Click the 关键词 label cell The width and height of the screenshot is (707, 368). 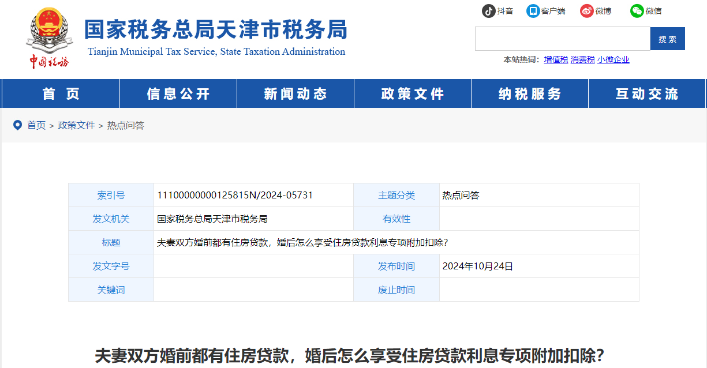tap(111, 290)
